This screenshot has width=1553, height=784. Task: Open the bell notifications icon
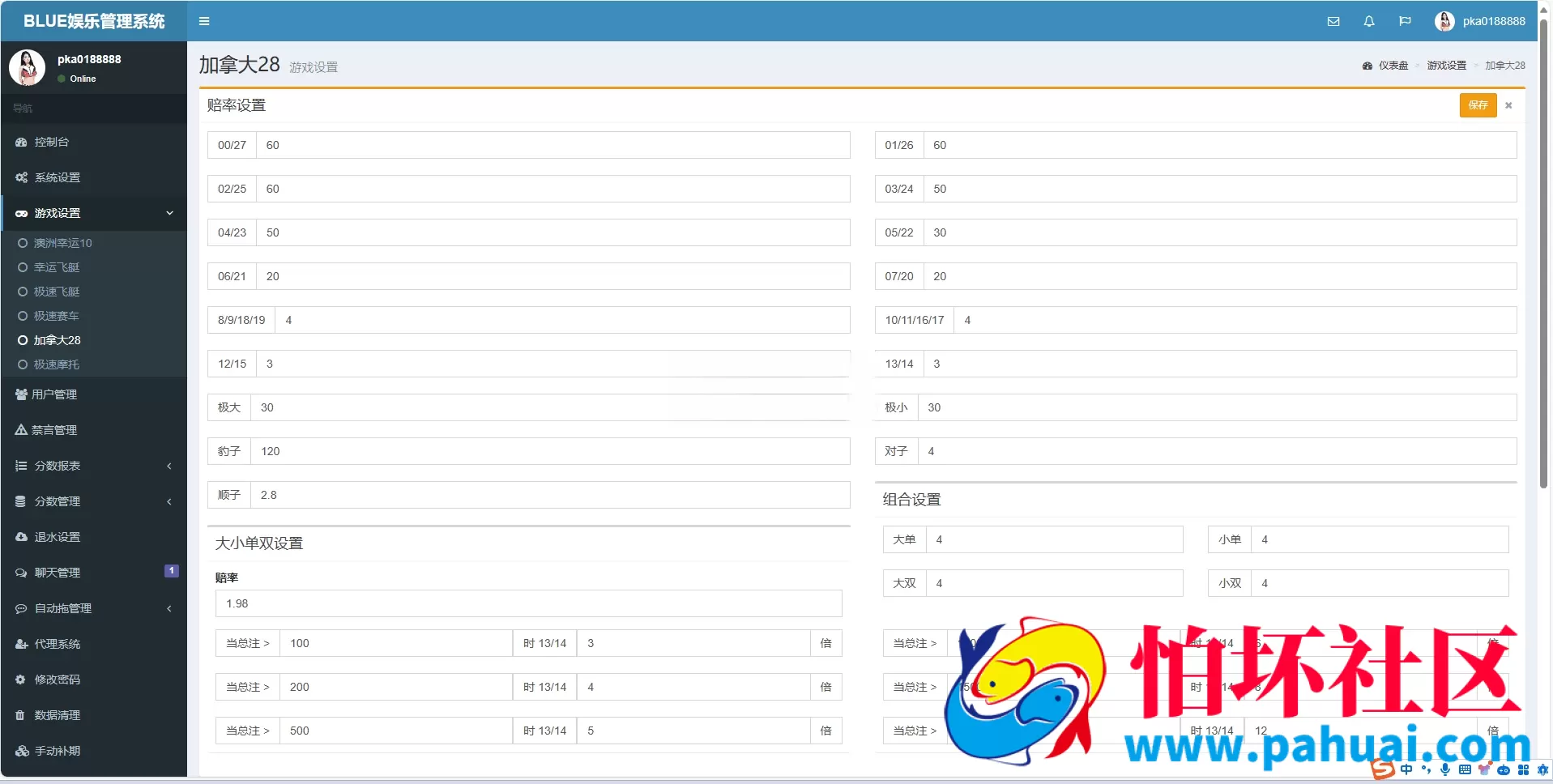(x=1369, y=21)
